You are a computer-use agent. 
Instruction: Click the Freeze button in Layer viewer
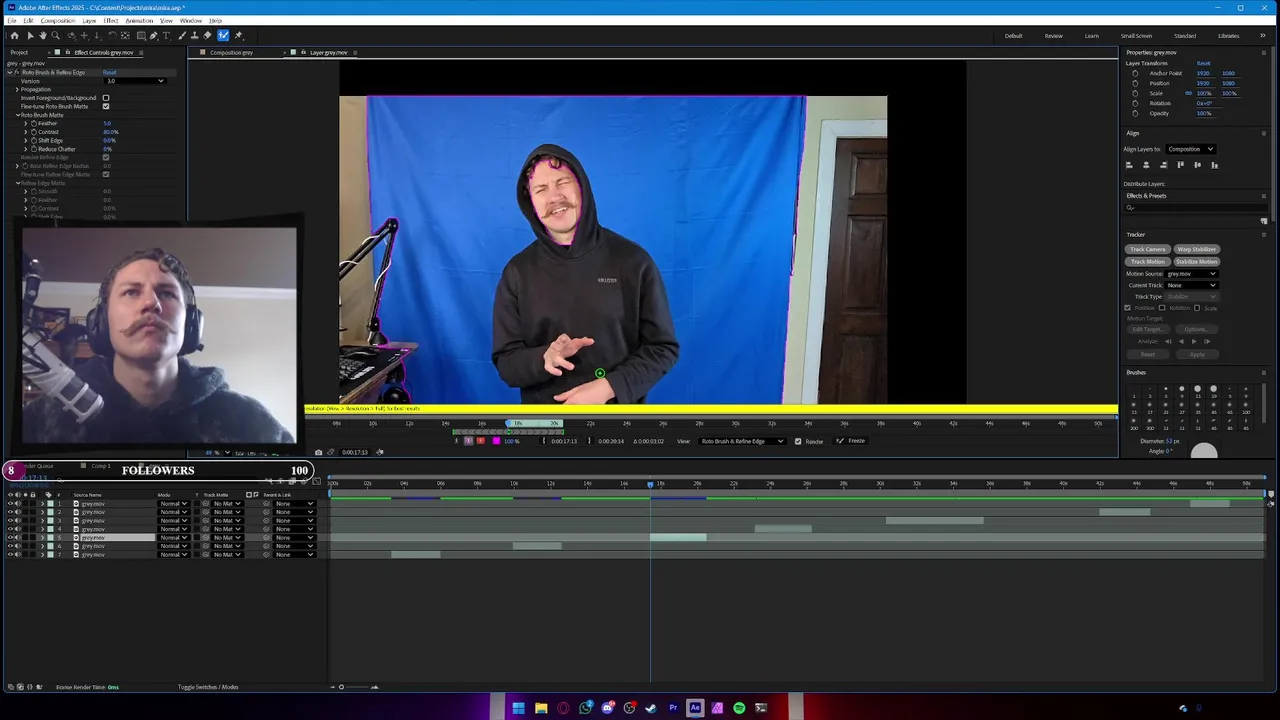click(x=851, y=441)
